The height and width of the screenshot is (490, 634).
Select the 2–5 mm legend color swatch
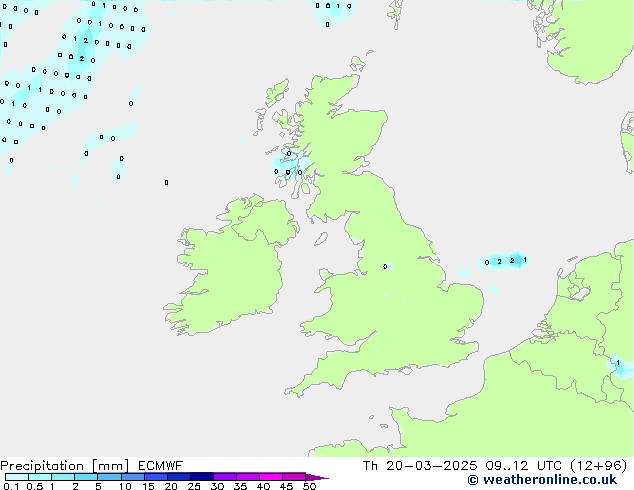(x=86, y=477)
